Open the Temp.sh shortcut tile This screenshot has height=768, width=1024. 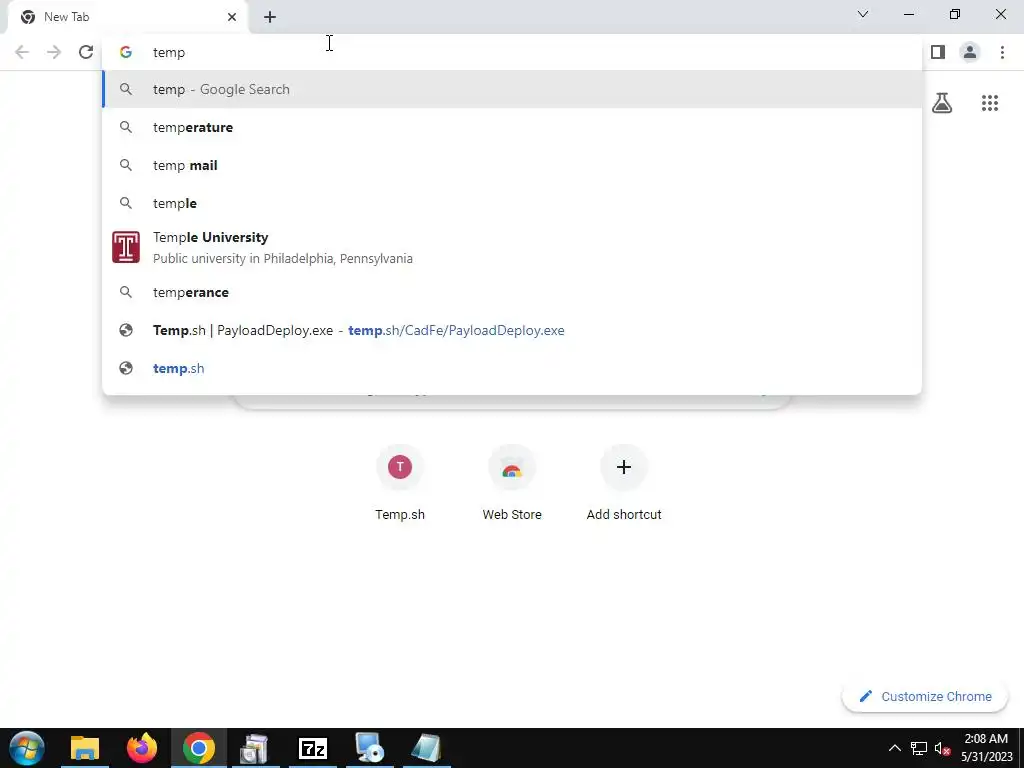[x=400, y=482]
